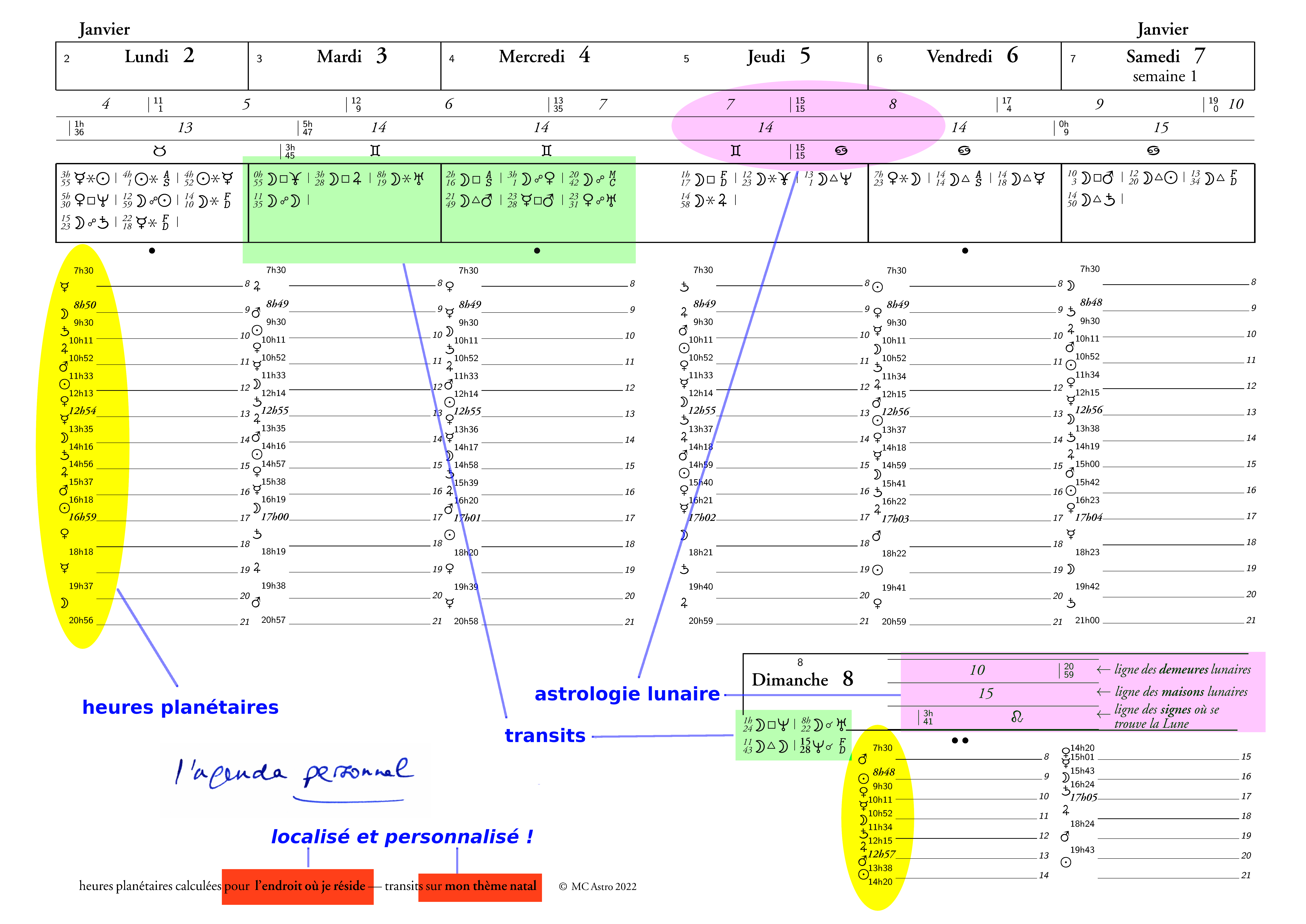Click the 3h28 Moon square Jupiter transit on Mardi
Viewport: 1306px width, 924px height.
point(339,179)
